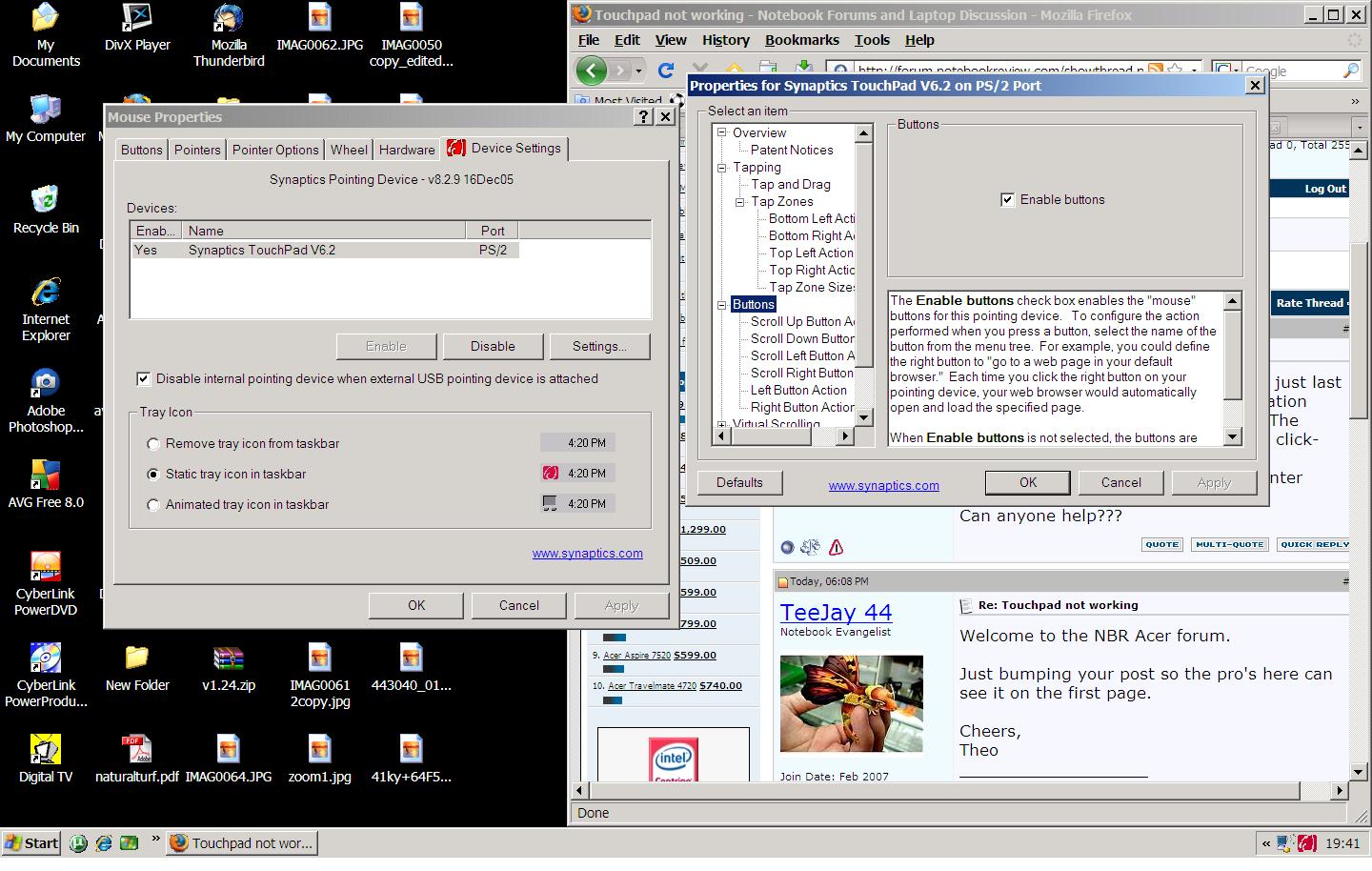Viewport: 1372px width, 871px height.
Task: Open the Firefox Bookmarks menu
Action: pyautogui.click(x=802, y=40)
